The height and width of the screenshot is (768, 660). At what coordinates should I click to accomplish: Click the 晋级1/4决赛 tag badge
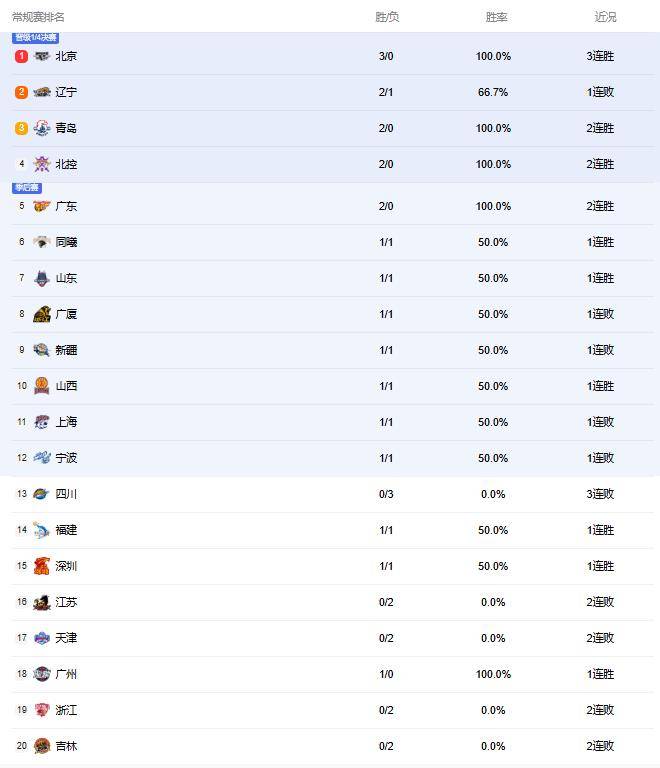[x=35, y=38]
